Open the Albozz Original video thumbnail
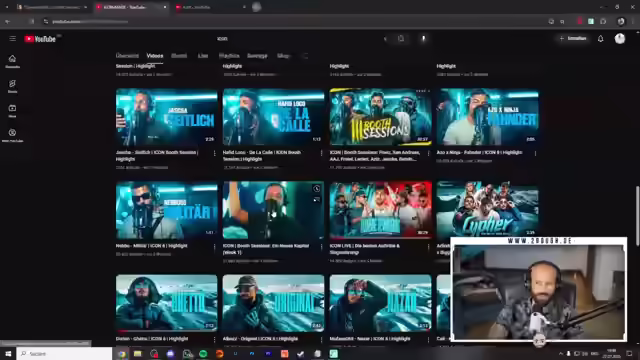640x360 pixels. [273, 303]
